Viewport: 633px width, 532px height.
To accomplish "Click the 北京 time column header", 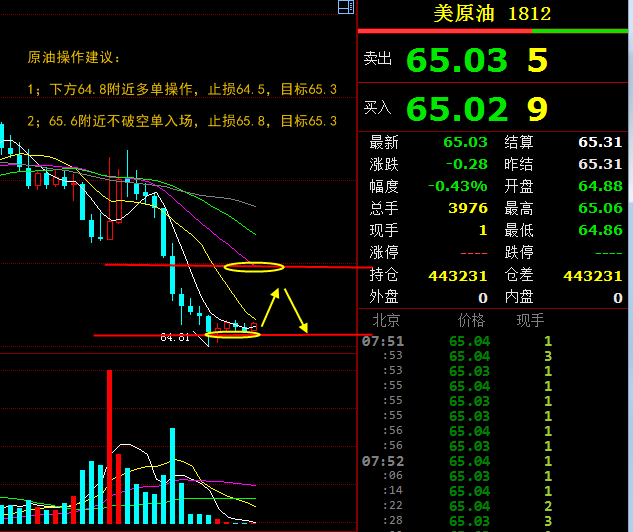I will click(x=386, y=321).
